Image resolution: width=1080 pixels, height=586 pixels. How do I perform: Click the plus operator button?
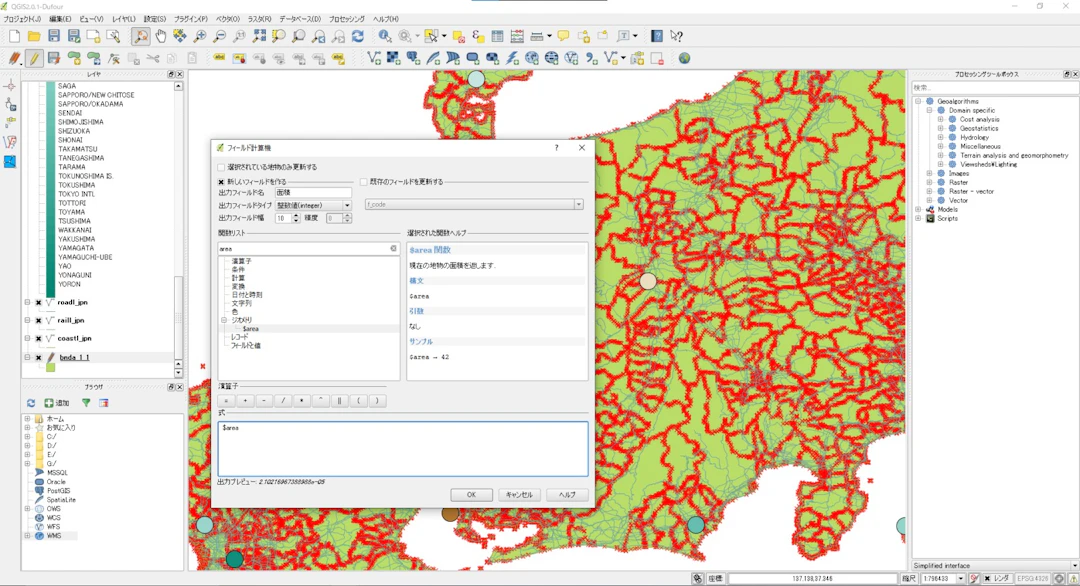click(245, 401)
